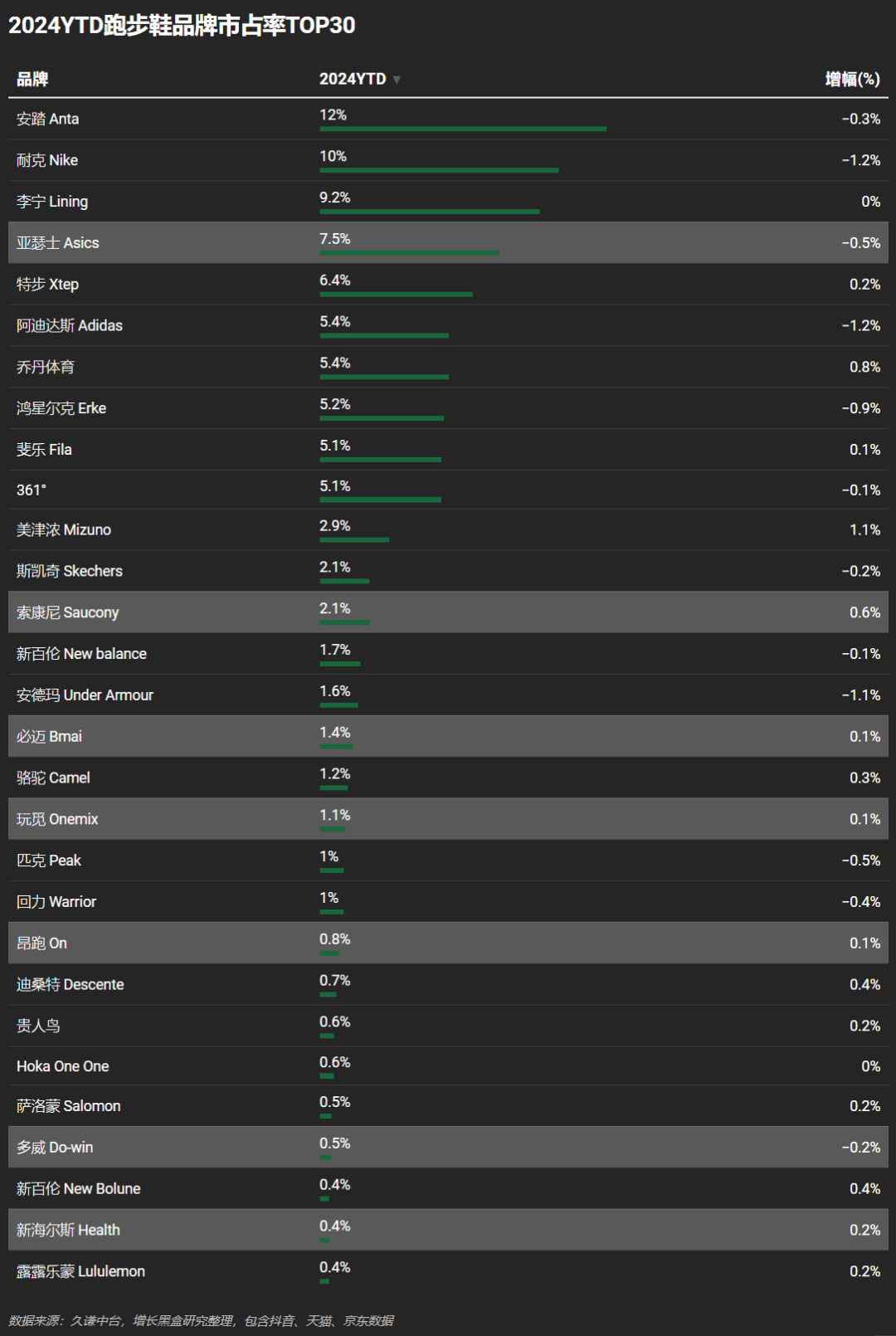
Task: Select the highlighted 亚瑟士 Asics row
Action: pyautogui.click(x=448, y=242)
